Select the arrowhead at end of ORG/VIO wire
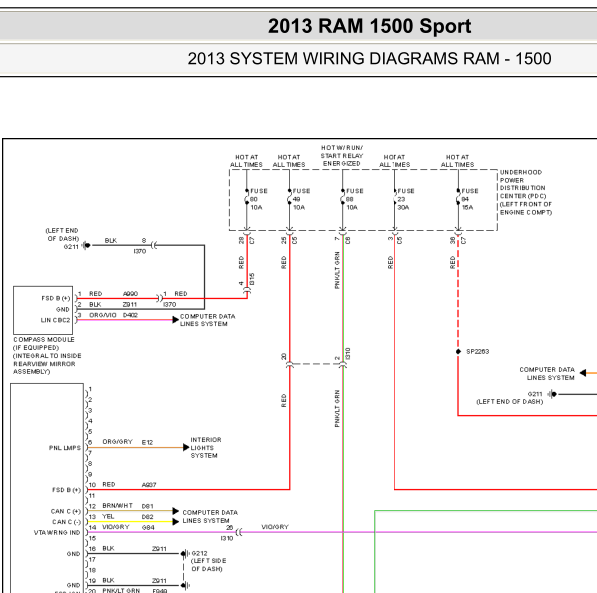 [x=176, y=320]
